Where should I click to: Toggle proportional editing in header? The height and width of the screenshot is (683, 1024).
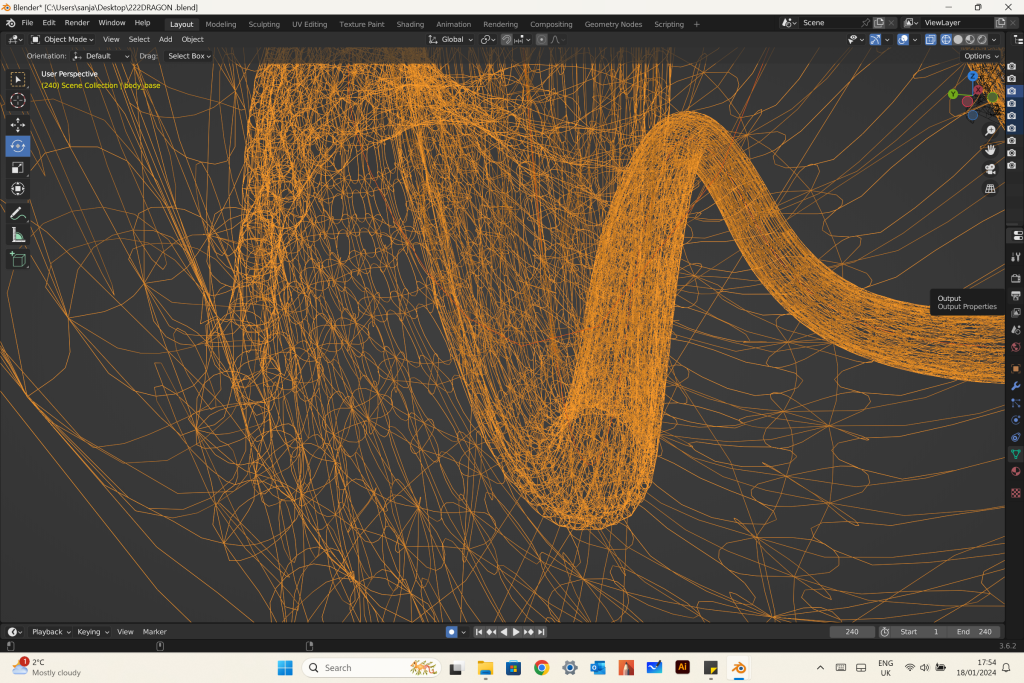[541, 40]
